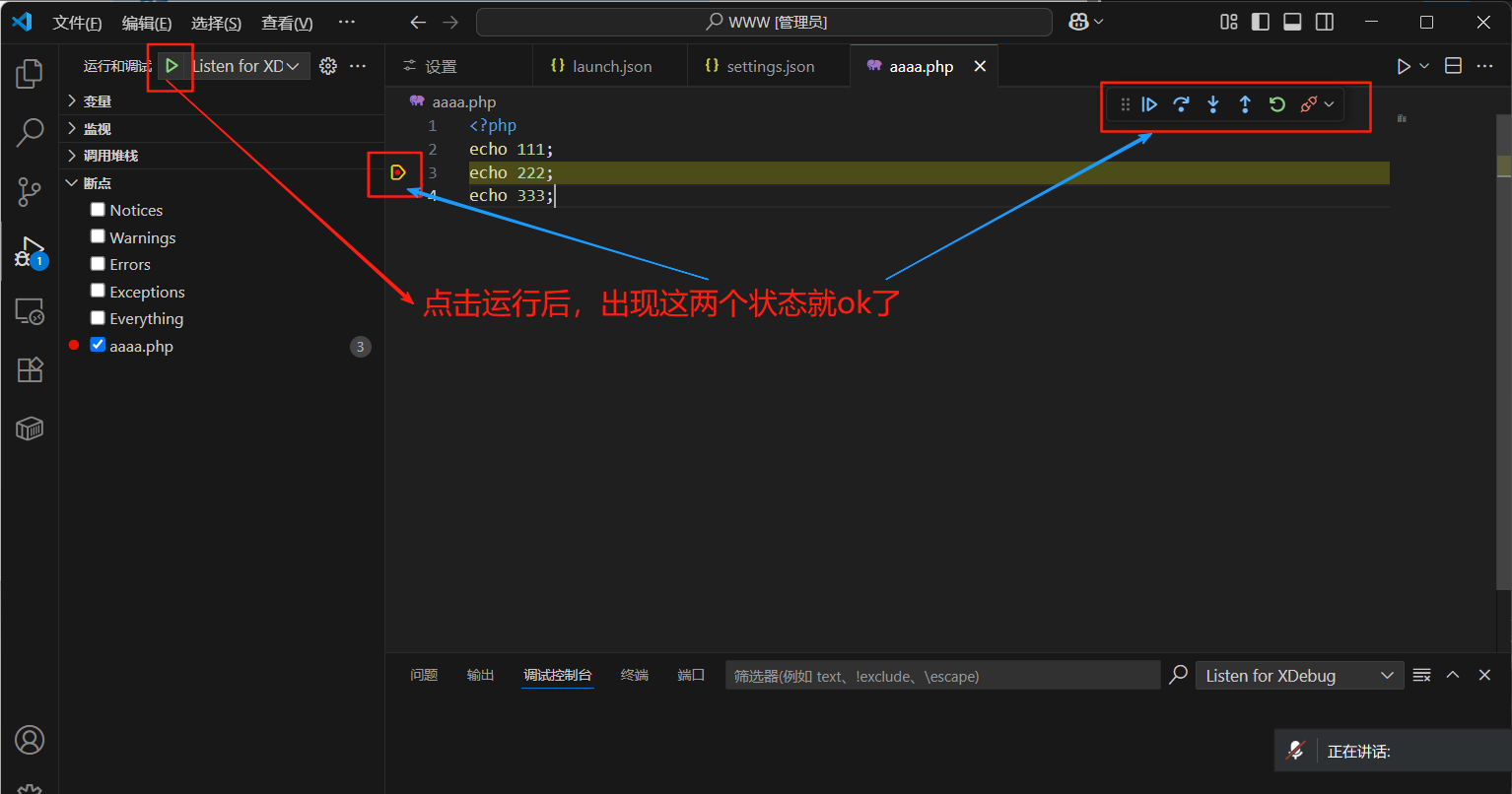
Task: Switch to the 输出 panel tab
Action: tap(480, 675)
